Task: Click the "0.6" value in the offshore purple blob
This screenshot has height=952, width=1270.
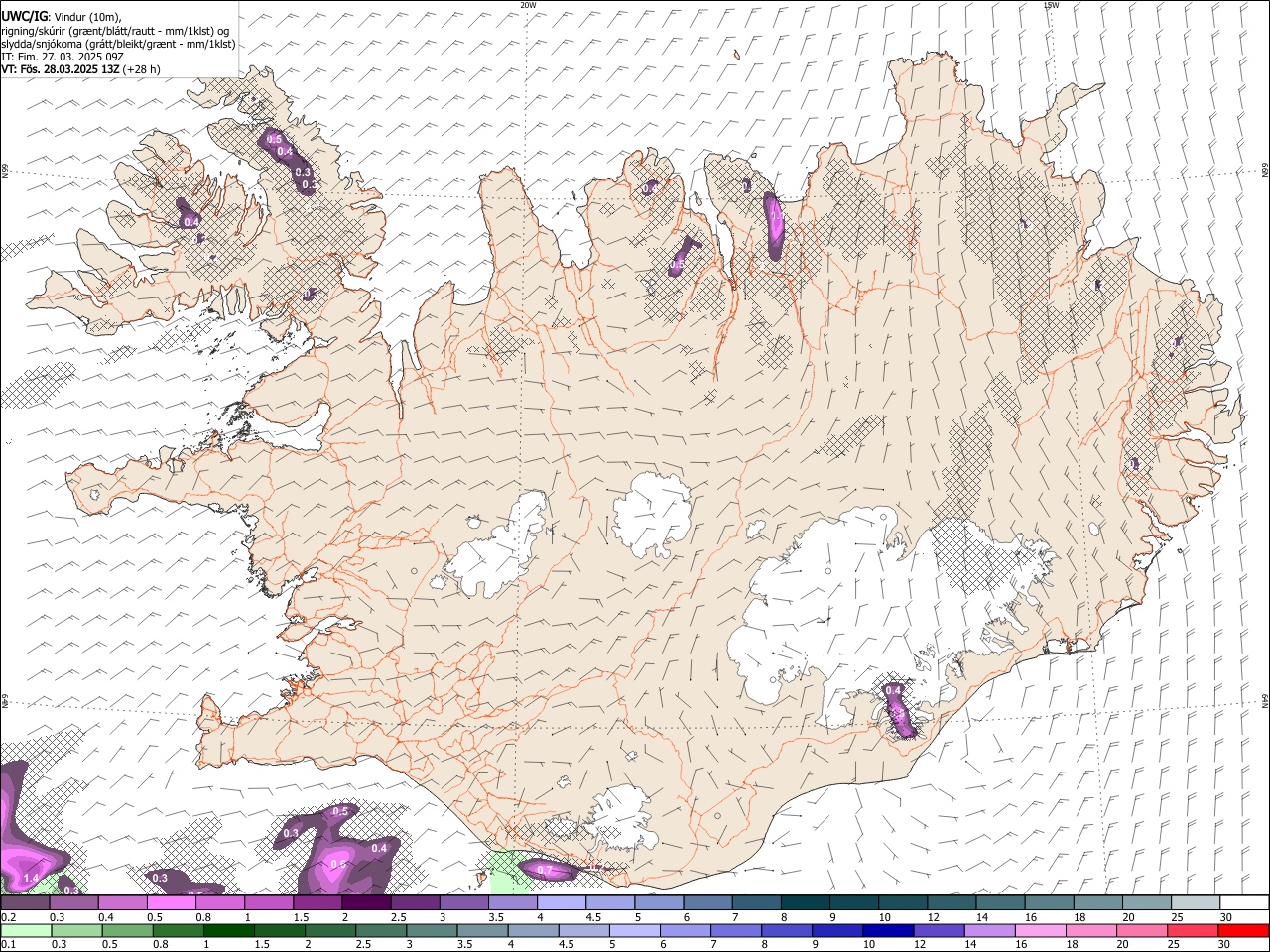Action: point(338,865)
